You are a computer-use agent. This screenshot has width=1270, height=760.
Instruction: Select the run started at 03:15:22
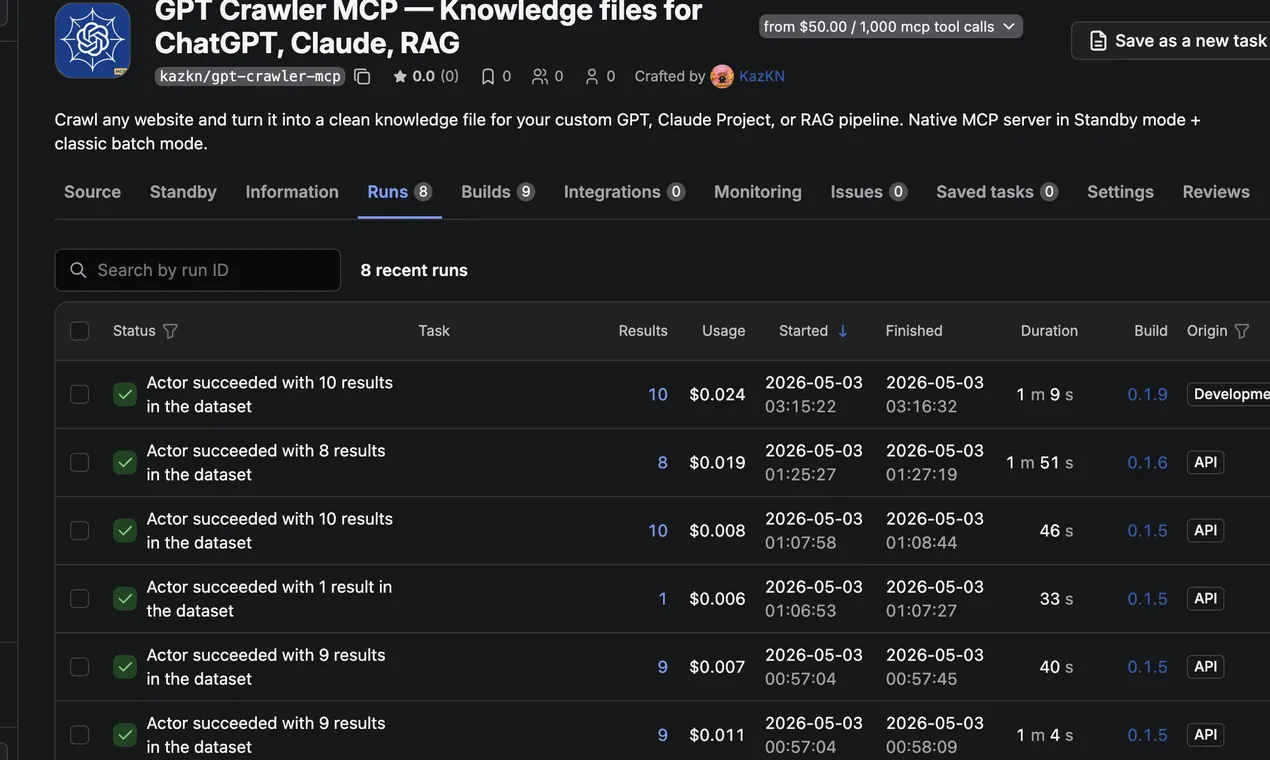click(80, 394)
